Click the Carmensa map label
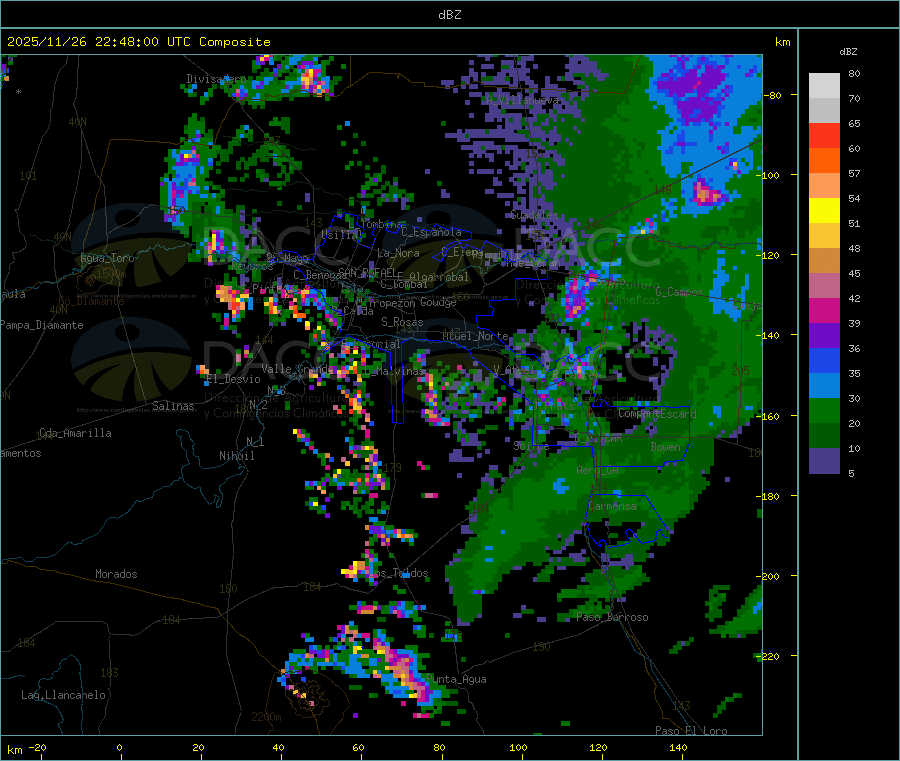Viewport: 900px width, 761px height. point(612,506)
